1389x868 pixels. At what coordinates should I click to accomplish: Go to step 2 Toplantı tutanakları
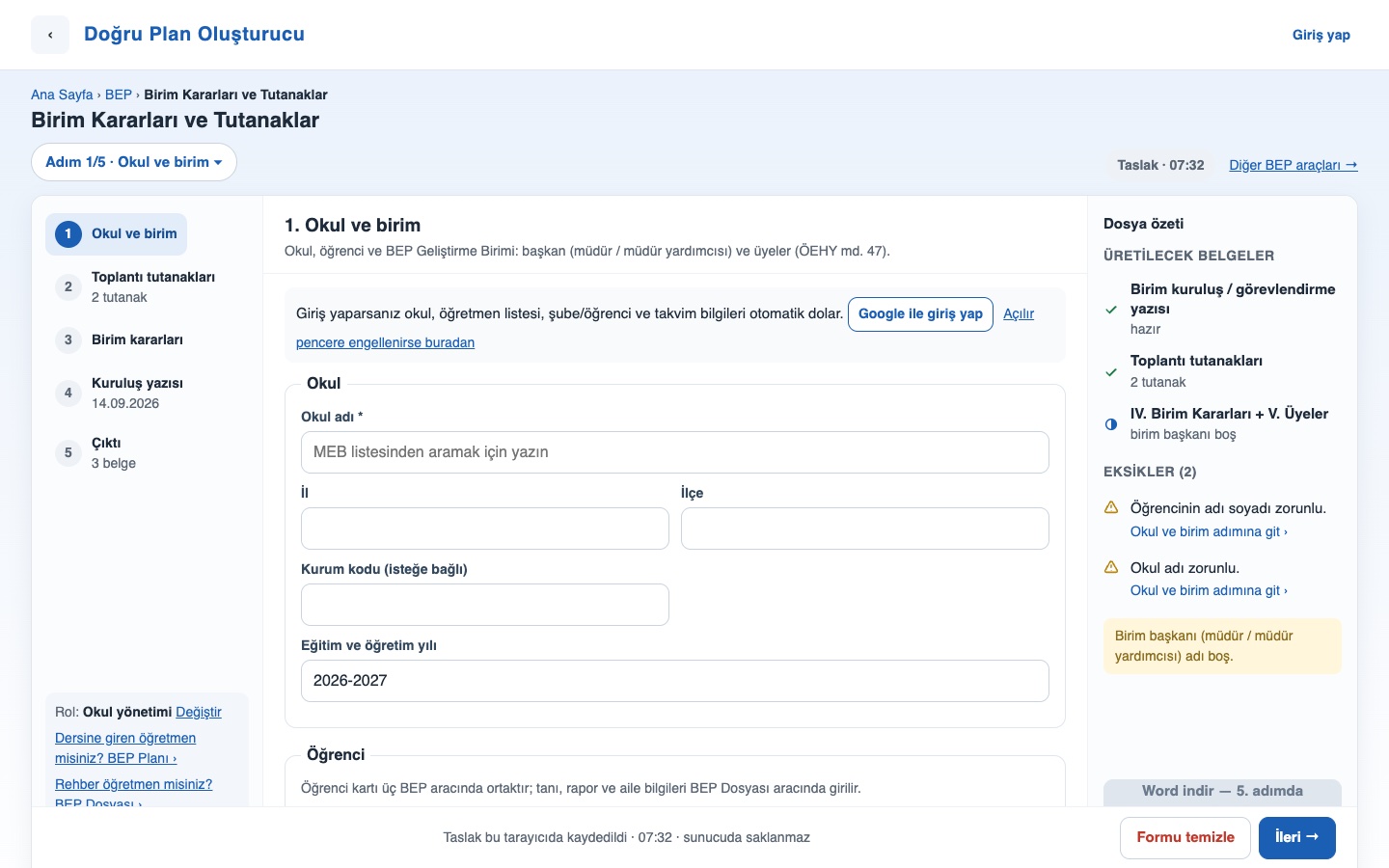click(x=135, y=286)
